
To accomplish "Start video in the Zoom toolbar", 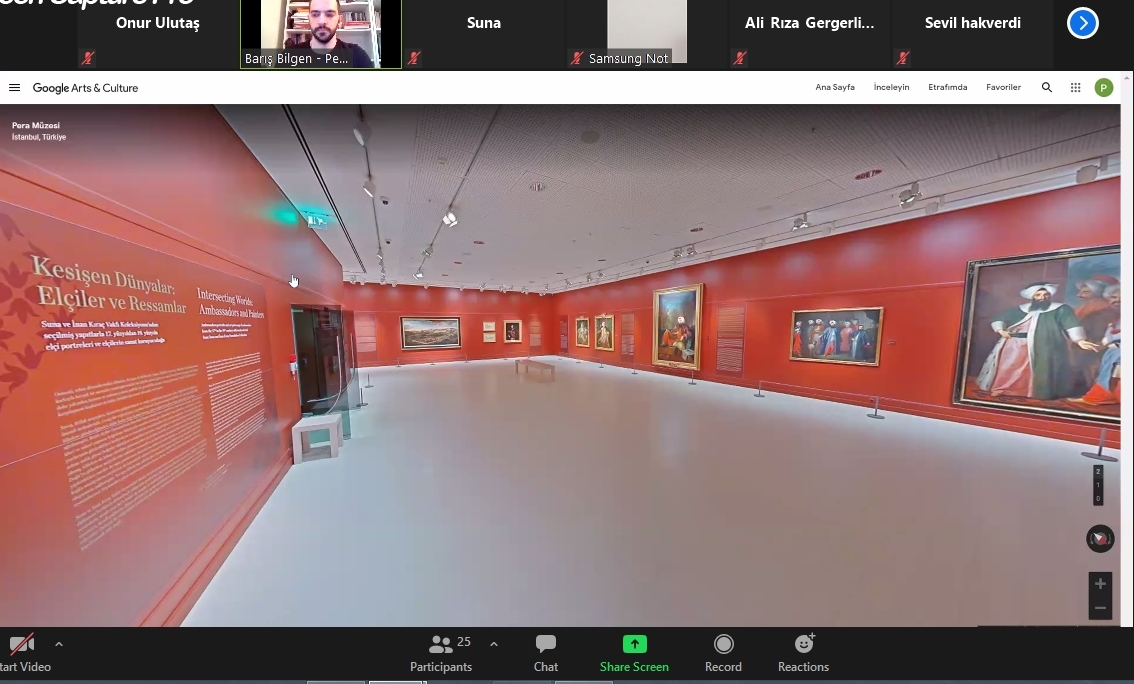I will 23,653.
